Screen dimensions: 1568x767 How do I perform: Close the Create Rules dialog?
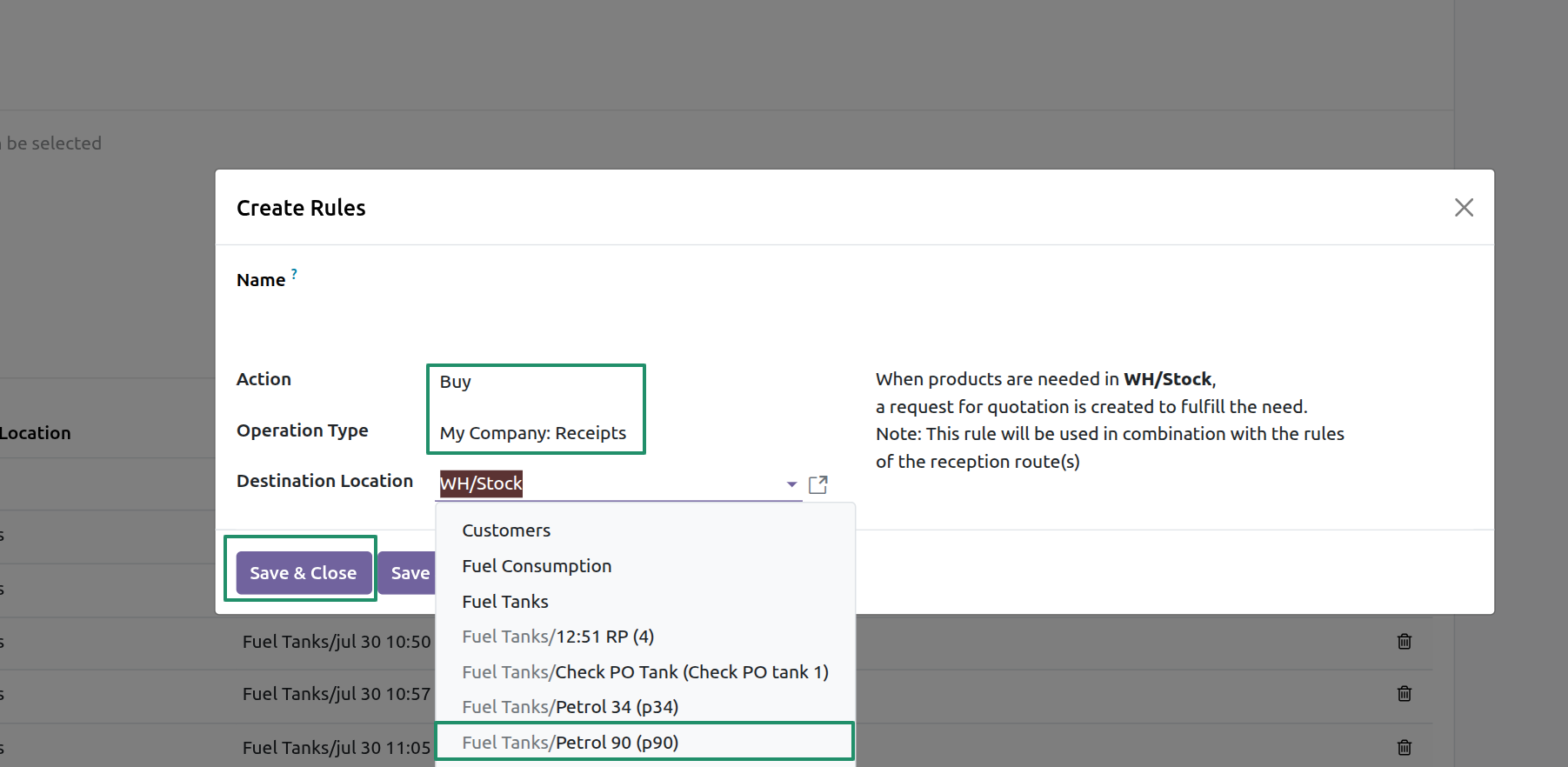pos(1464,208)
